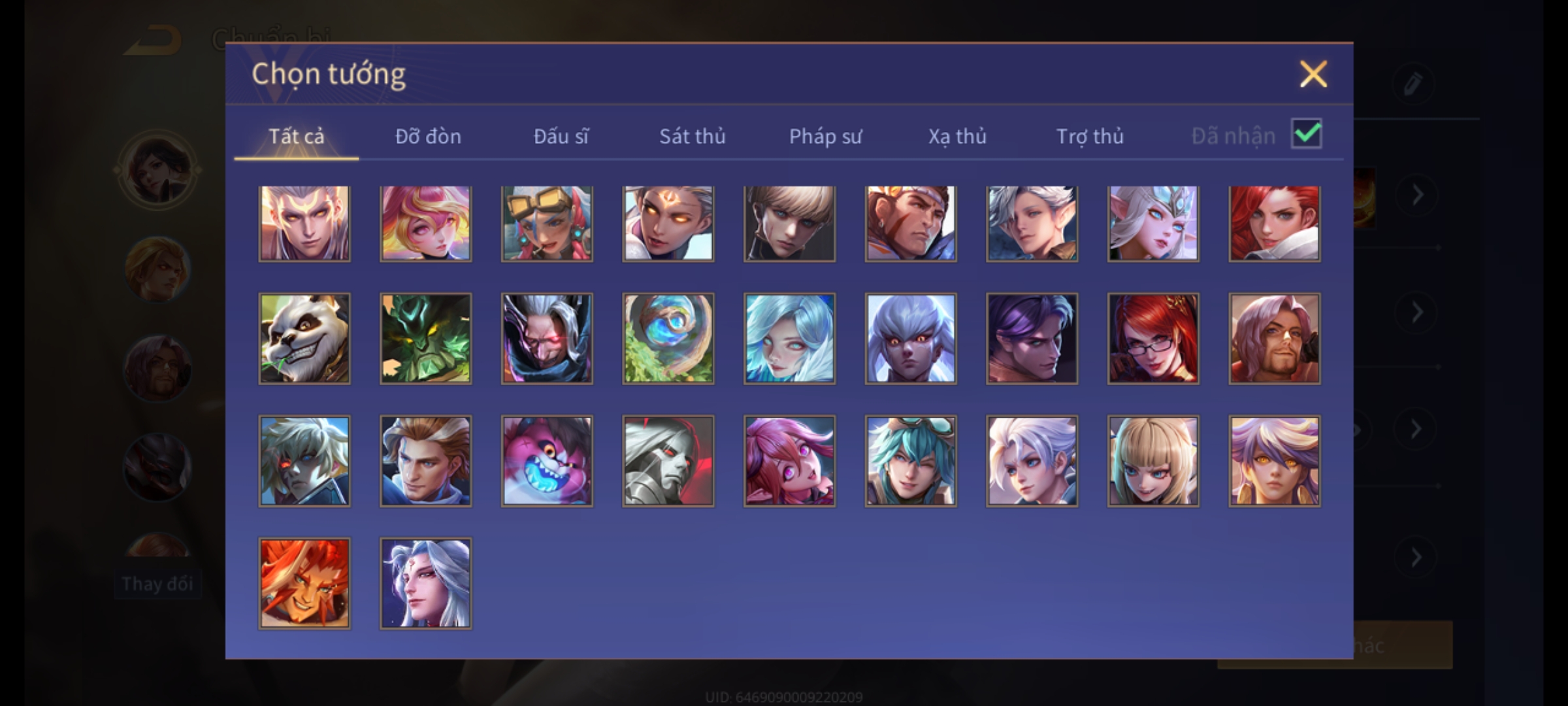Viewport: 1568px width, 706px height.
Task: Untick the Đã nhận checkbox
Action: tap(1307, 134)
